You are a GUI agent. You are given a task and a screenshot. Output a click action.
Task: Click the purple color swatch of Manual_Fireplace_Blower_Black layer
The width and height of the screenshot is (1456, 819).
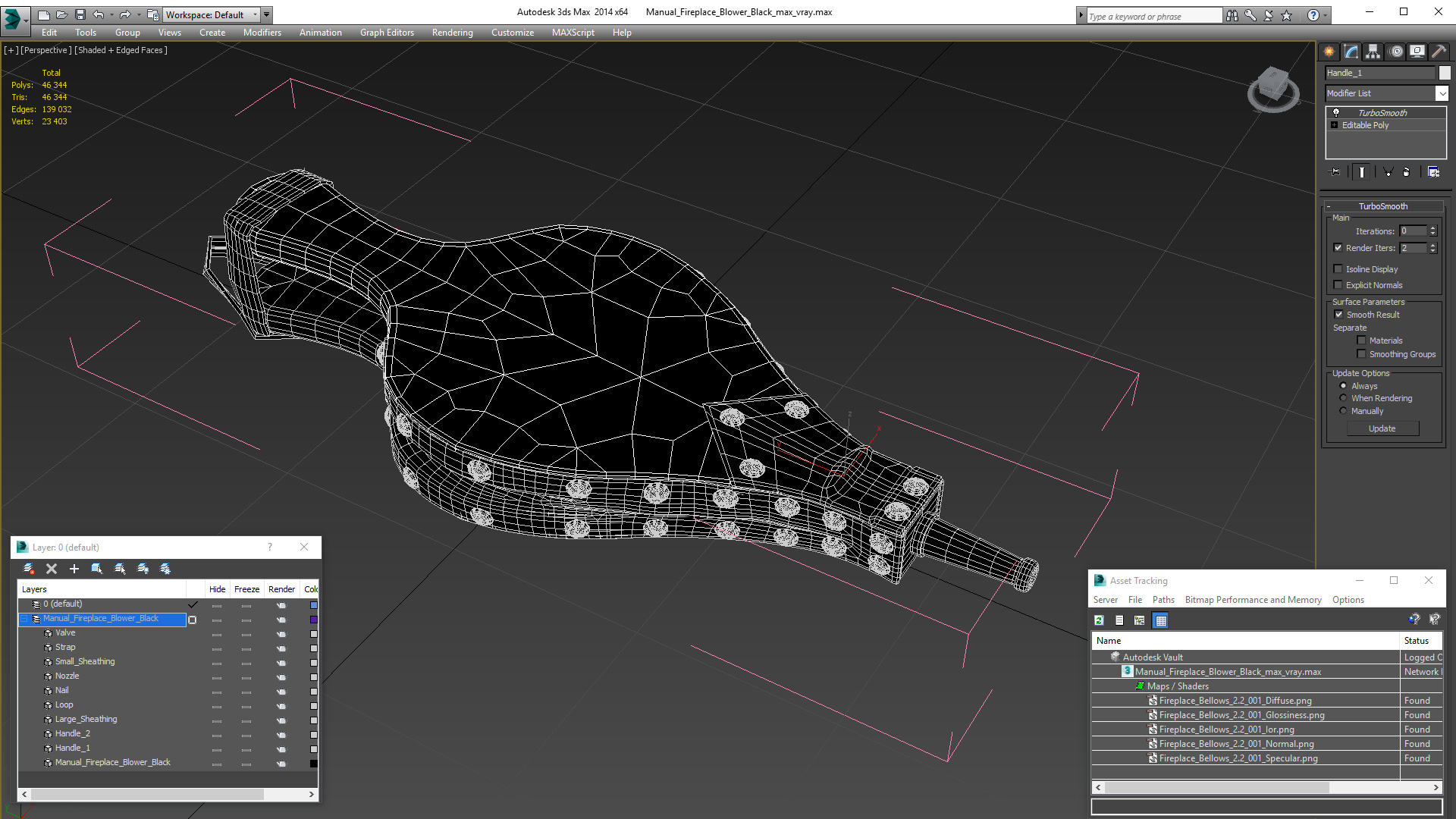(x=313, y=620)
